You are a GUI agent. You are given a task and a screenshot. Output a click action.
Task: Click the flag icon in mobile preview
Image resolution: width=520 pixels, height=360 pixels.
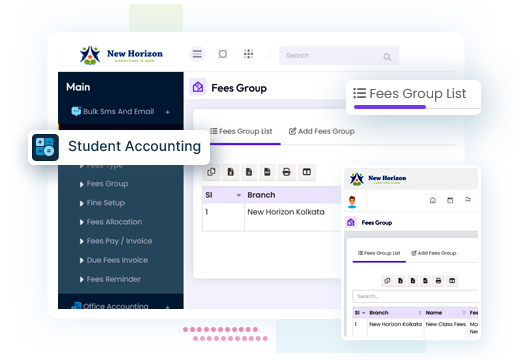tap(468, 200)
